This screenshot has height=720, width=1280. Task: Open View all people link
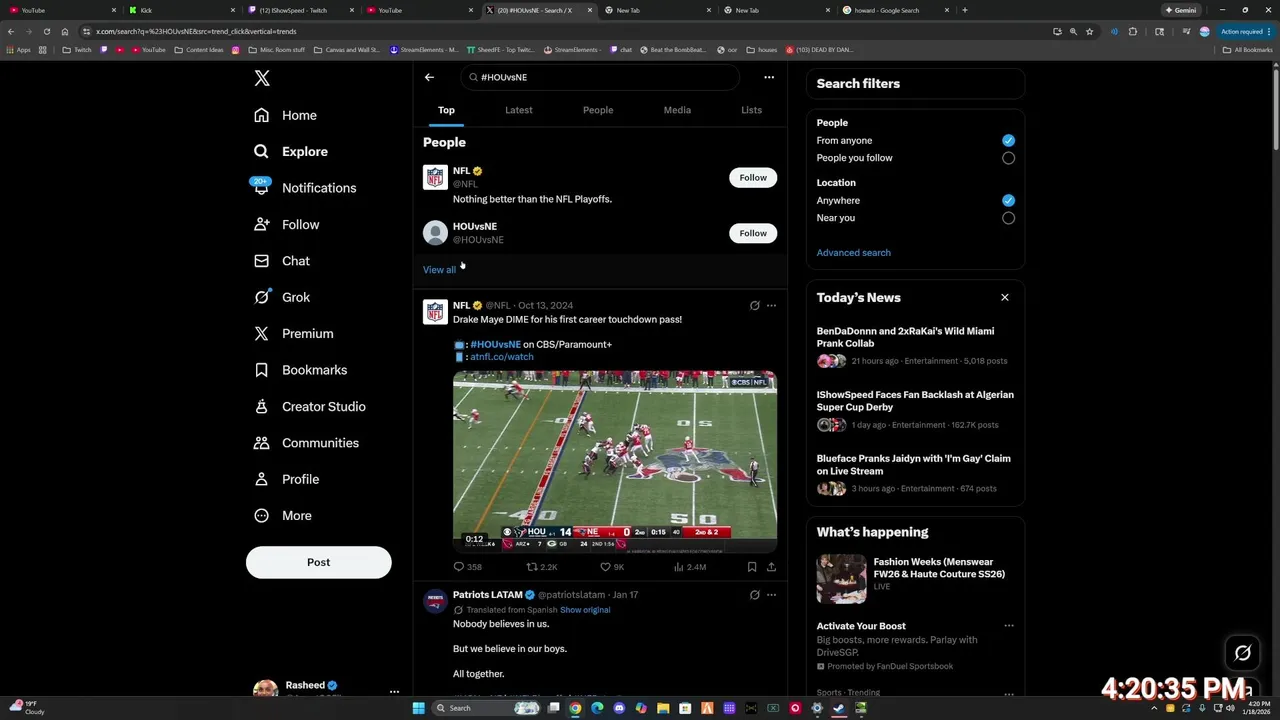point(439,270)
